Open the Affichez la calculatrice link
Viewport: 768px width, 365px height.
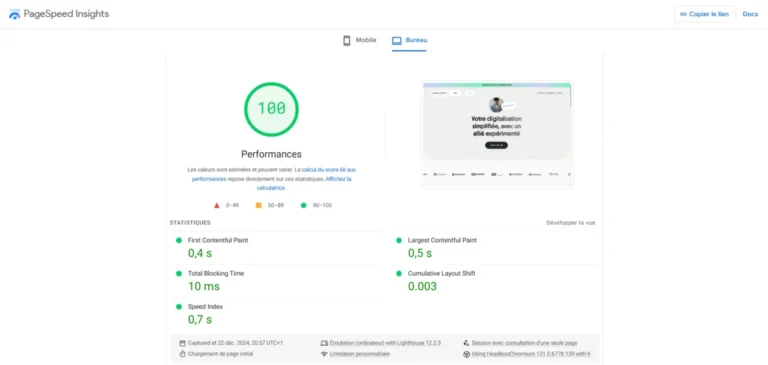click(304, 183)
